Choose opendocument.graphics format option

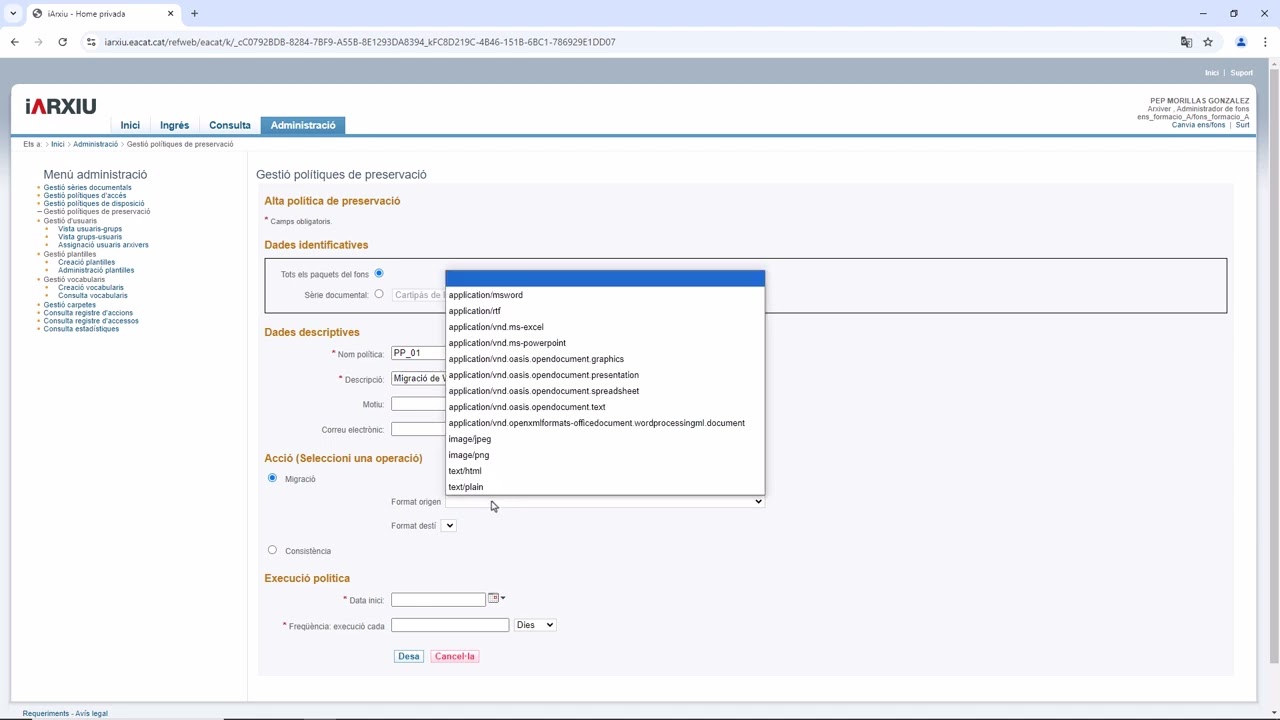pos(605,359)
